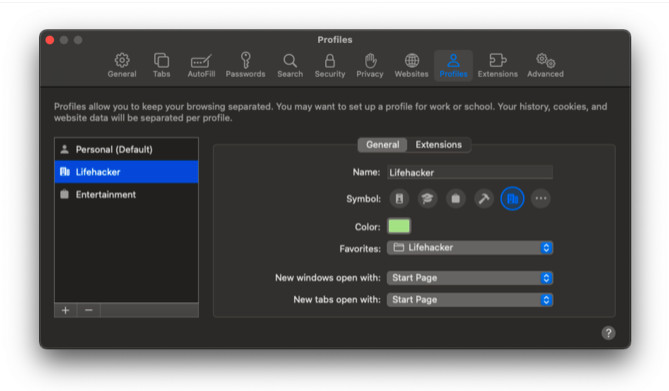Choose the hammer profile symbol

484,198
